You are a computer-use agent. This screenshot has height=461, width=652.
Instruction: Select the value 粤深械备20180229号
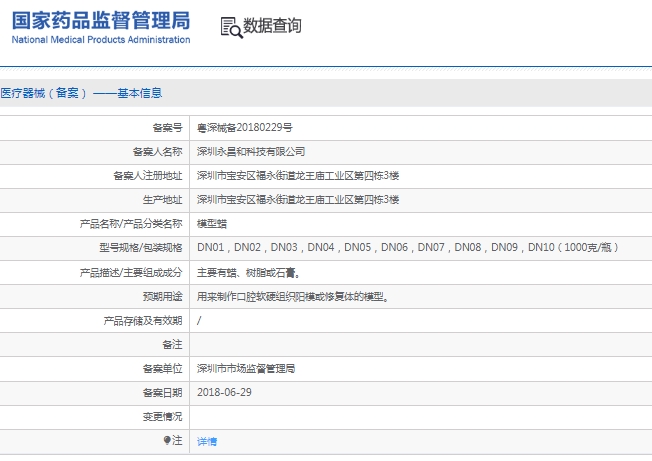click(244, 128)
